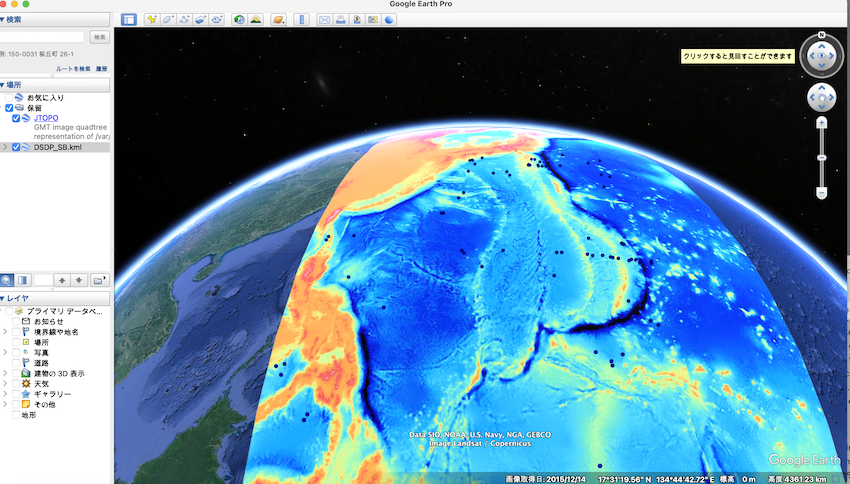Screen dimensions: 850x484
Task: Click the search magnifier icon in Places panel
Action: tap(7, 280)
